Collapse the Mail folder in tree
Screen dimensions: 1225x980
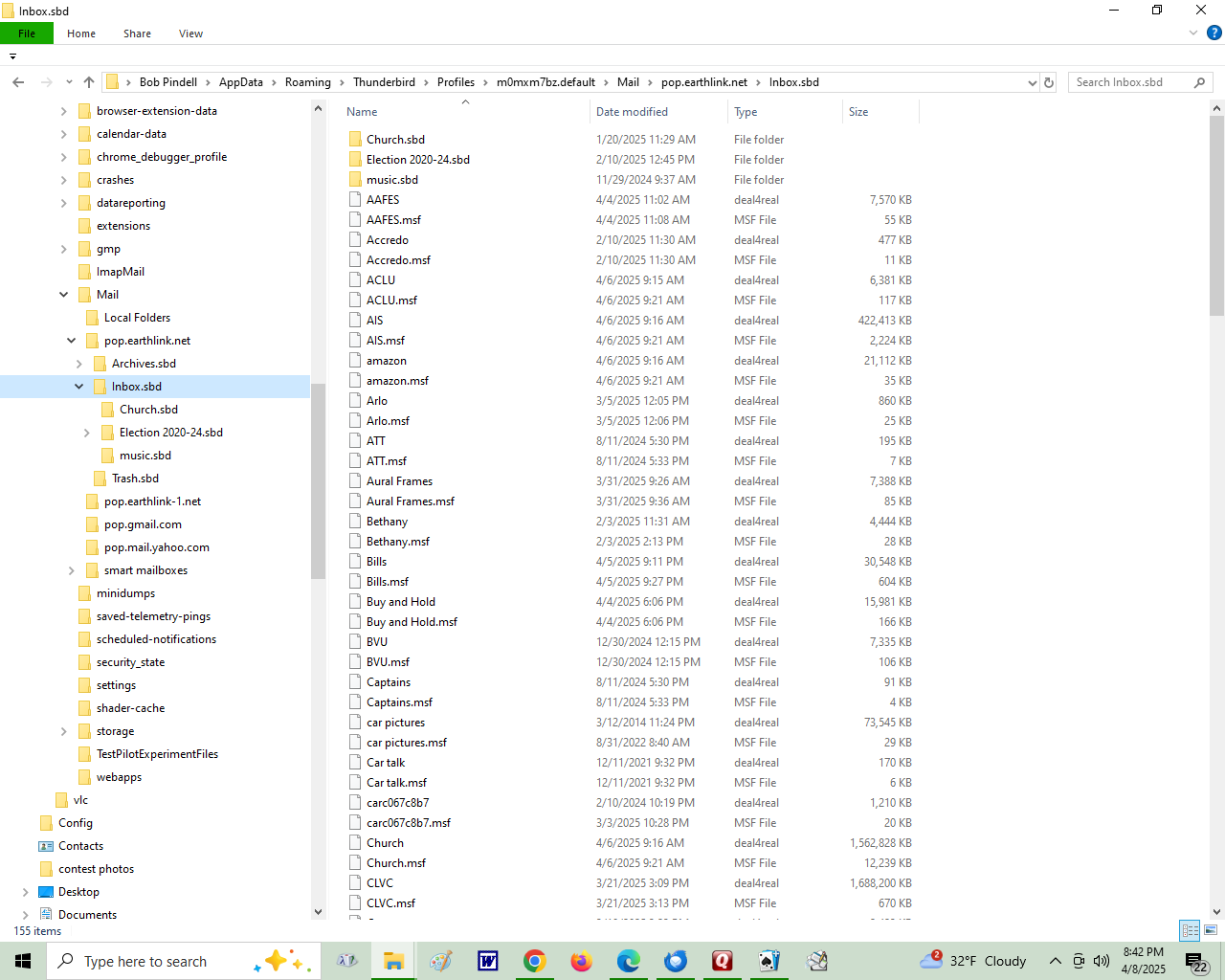(x=64, y=295)
